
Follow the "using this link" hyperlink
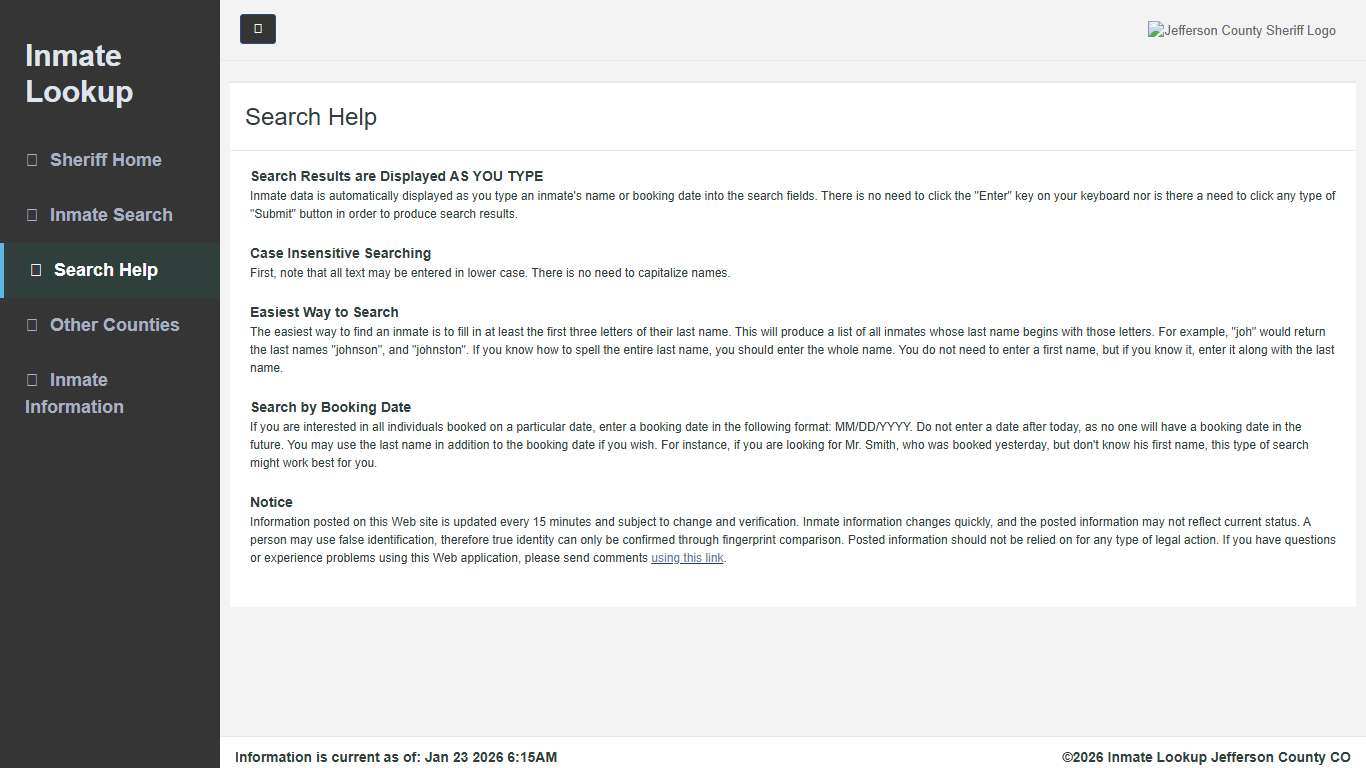687,558
